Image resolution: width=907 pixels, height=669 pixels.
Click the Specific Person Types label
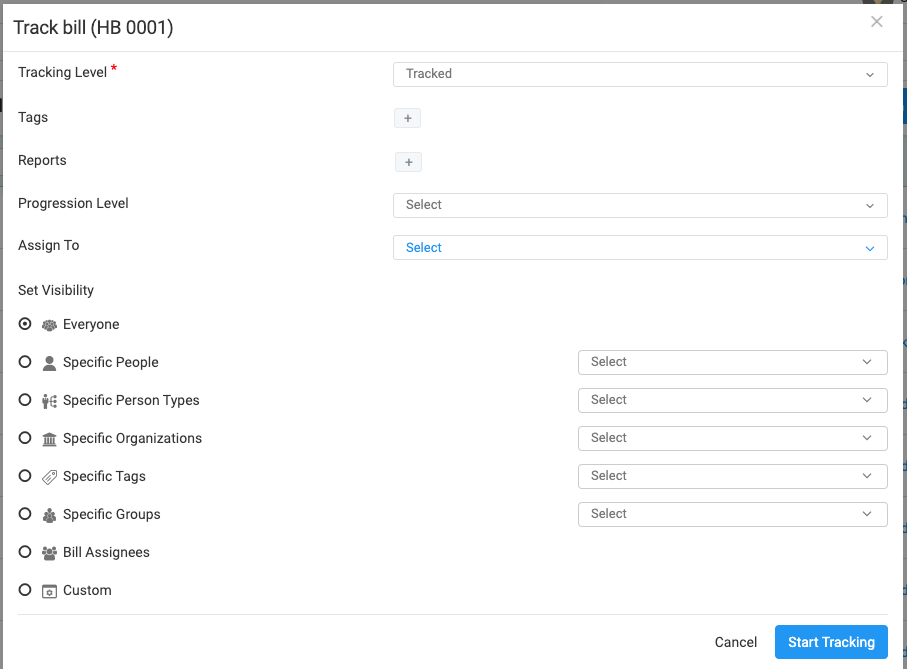click(x=131, y=400)
